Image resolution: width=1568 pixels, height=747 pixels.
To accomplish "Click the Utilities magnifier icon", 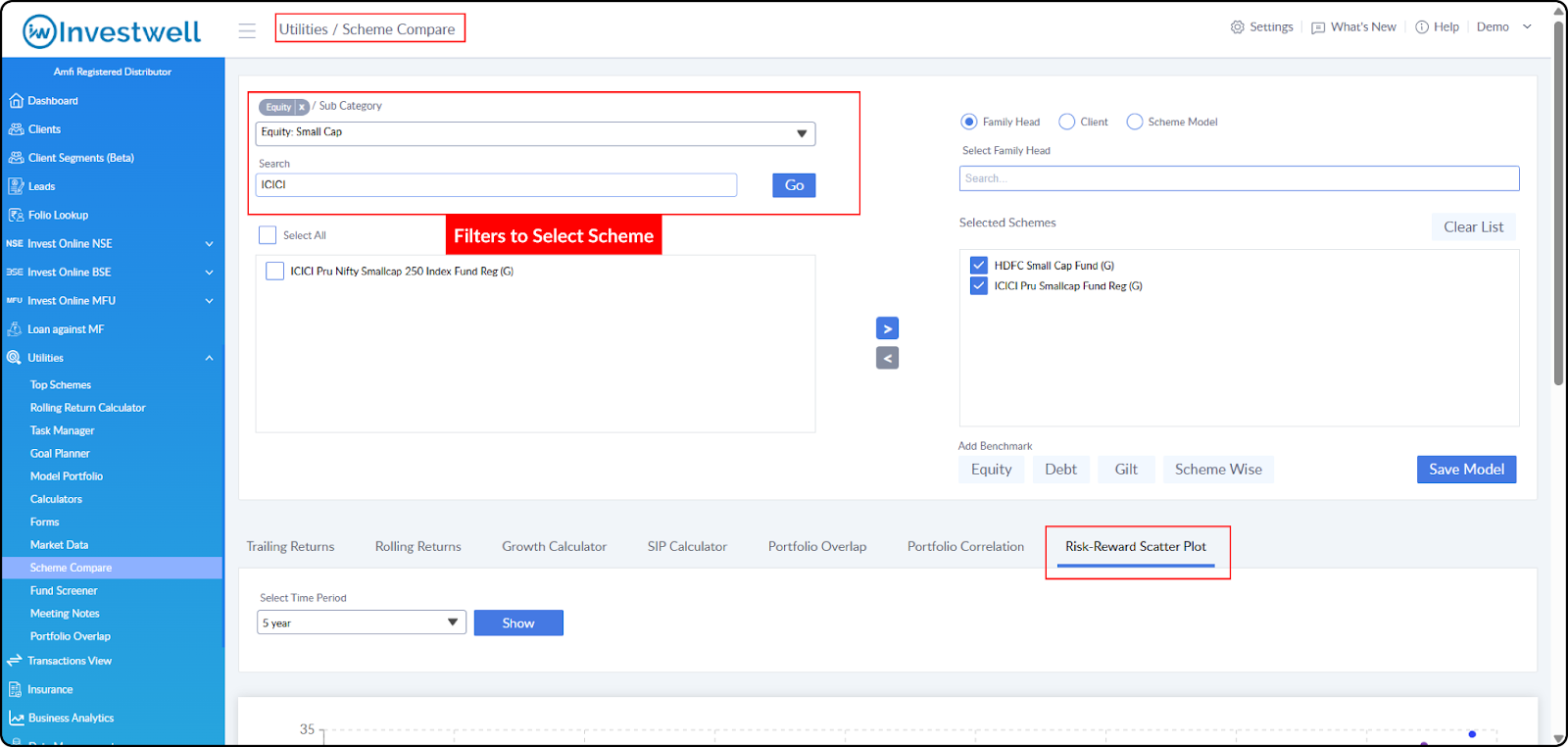I will point(14,358).
